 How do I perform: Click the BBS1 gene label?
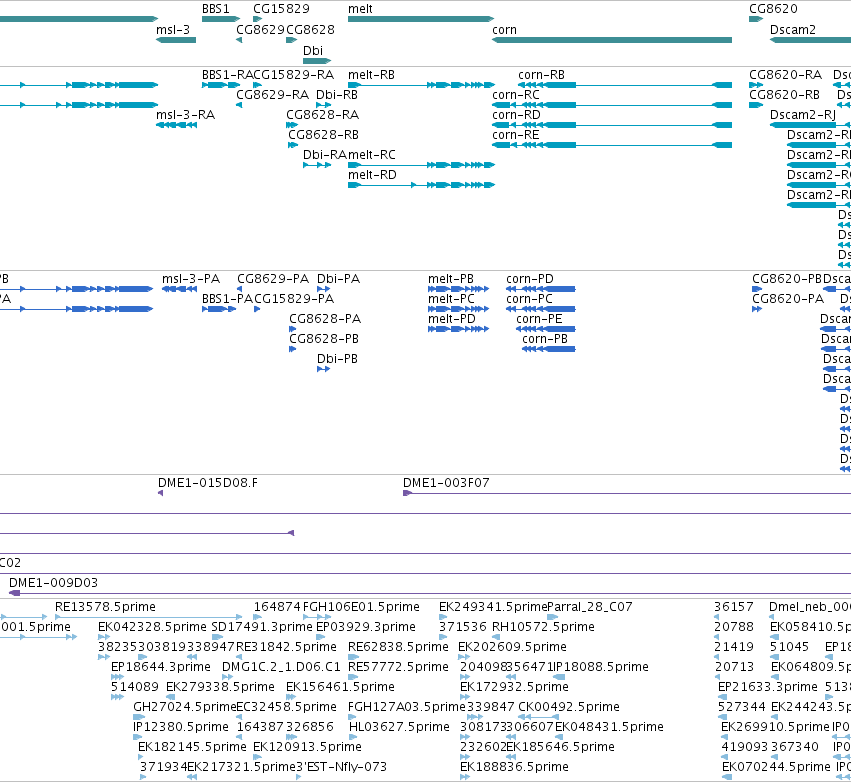pos(215,9)
